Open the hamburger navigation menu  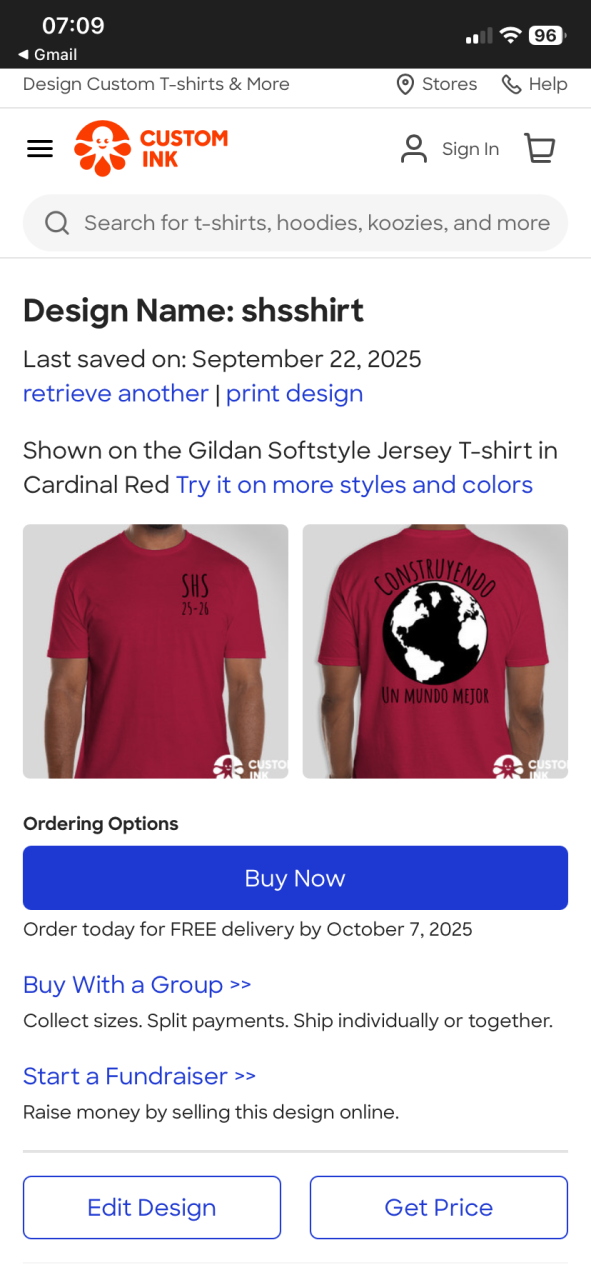coord(40,149)
